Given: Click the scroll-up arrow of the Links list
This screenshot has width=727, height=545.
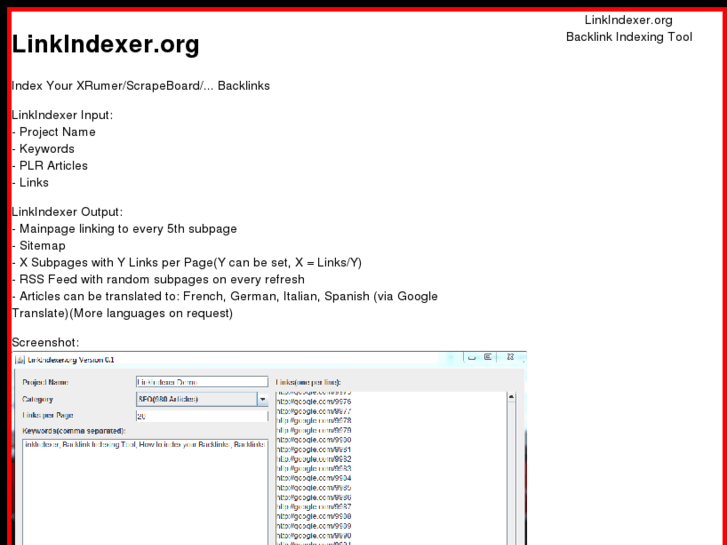Looking at the screenshot, I should 511,397.
